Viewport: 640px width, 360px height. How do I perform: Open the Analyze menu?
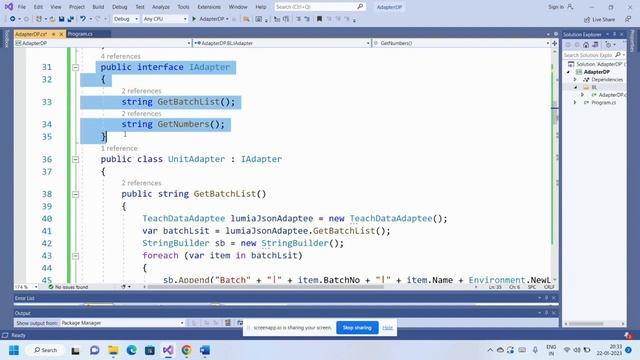tap(161, 7)
